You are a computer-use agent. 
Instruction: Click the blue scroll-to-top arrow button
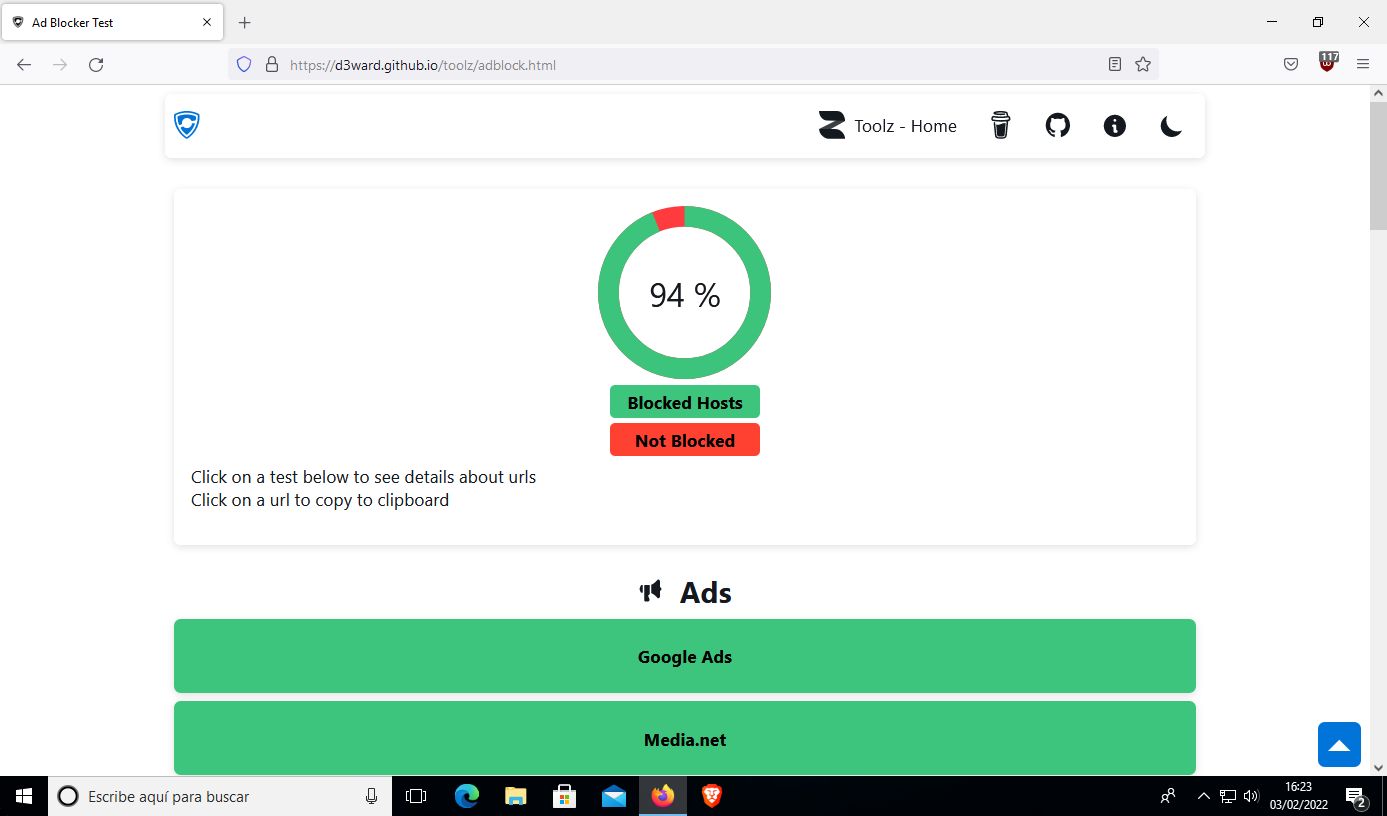click(x=1339, y=745)
